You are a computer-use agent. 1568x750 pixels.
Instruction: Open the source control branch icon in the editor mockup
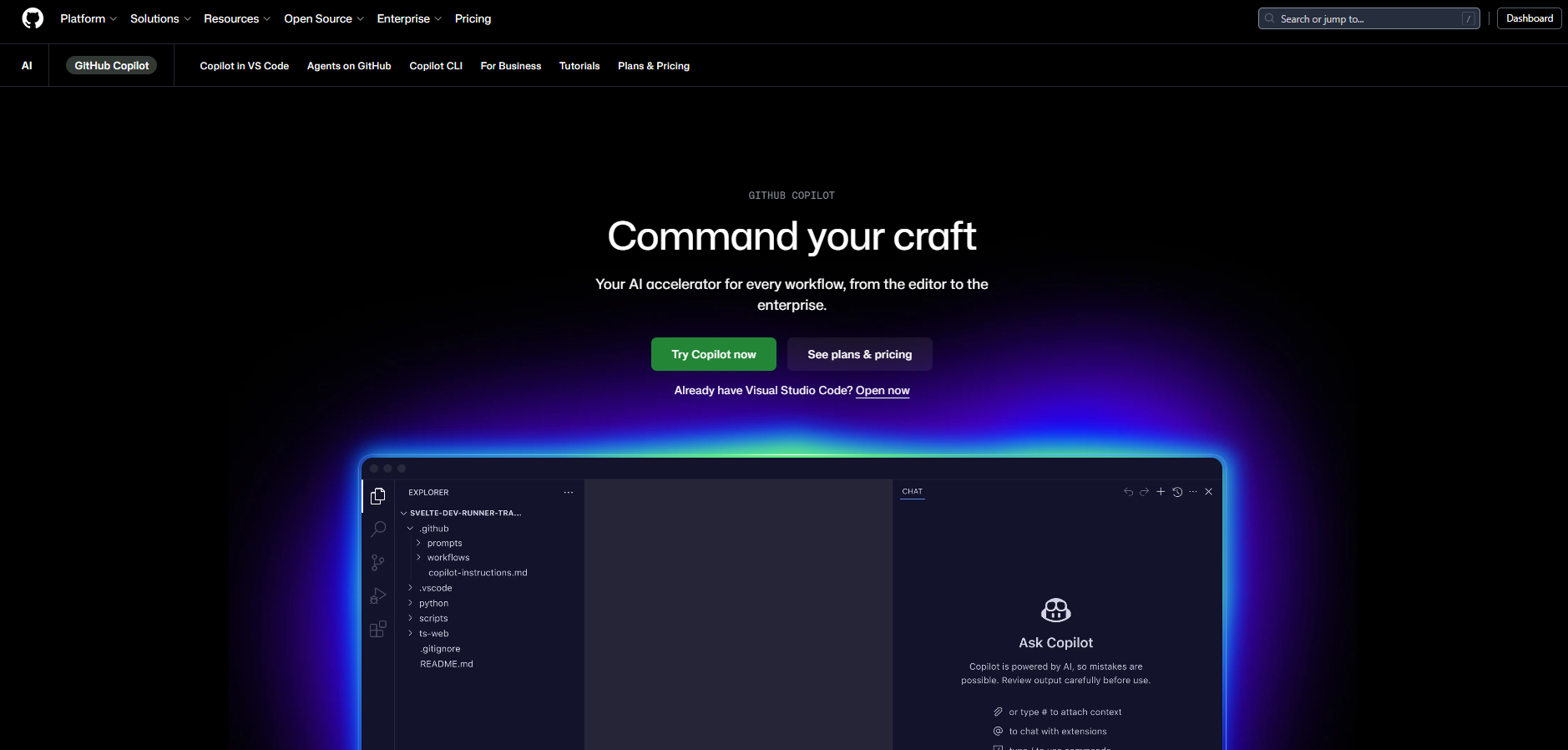[x=378, y=562]
